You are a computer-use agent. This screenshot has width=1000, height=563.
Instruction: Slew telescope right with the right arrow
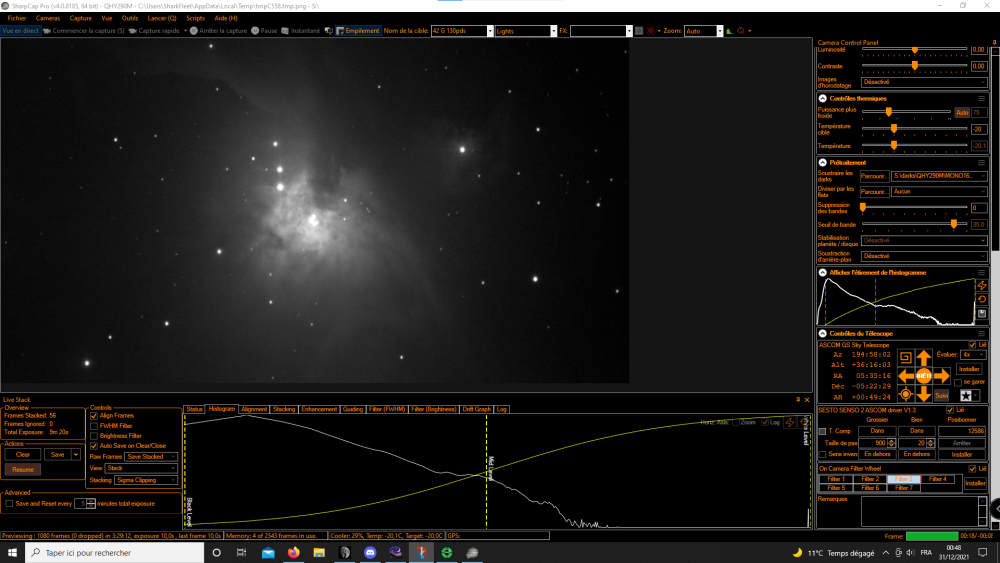942,376
